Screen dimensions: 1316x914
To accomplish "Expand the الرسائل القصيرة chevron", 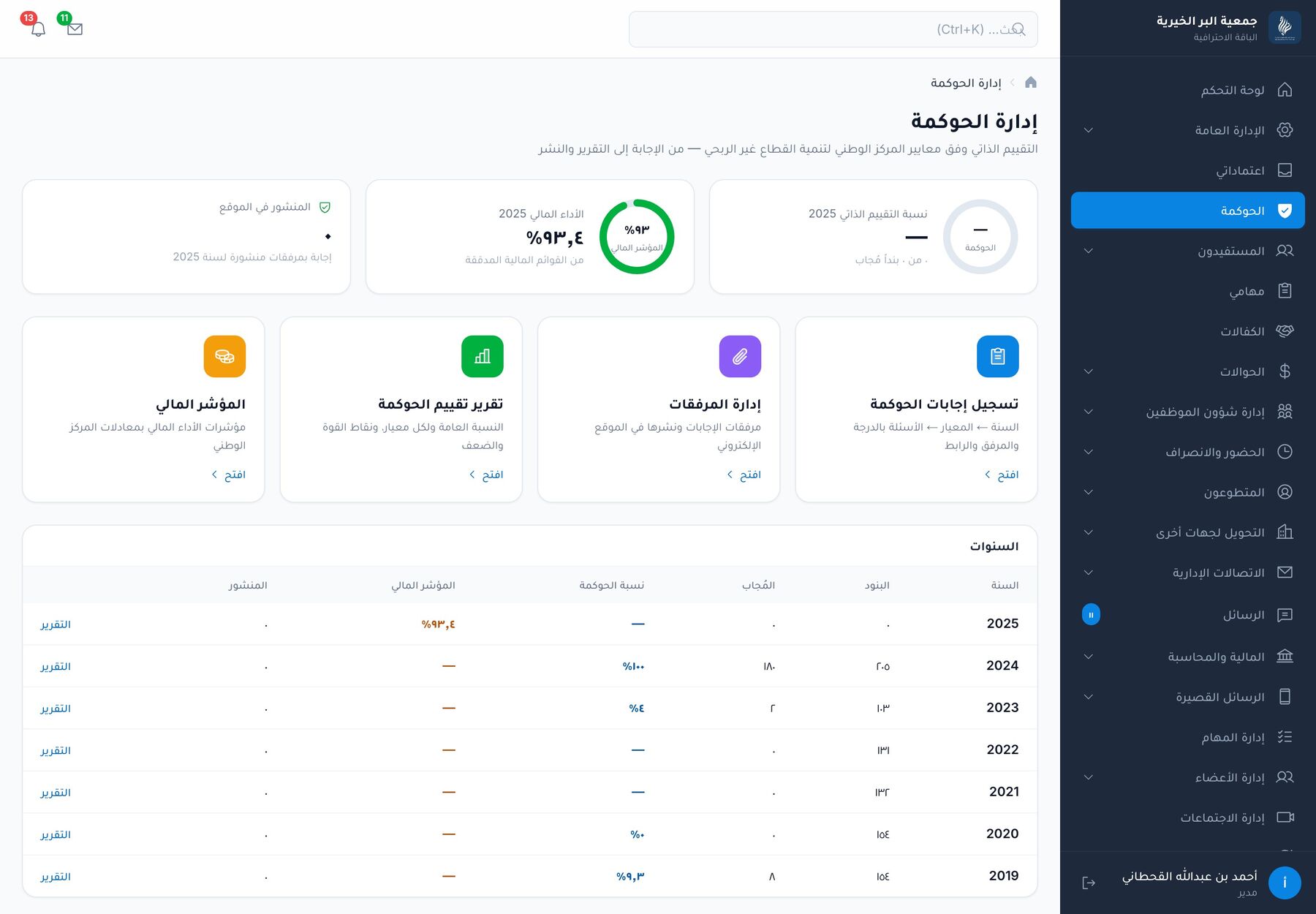I will 1089,697.
